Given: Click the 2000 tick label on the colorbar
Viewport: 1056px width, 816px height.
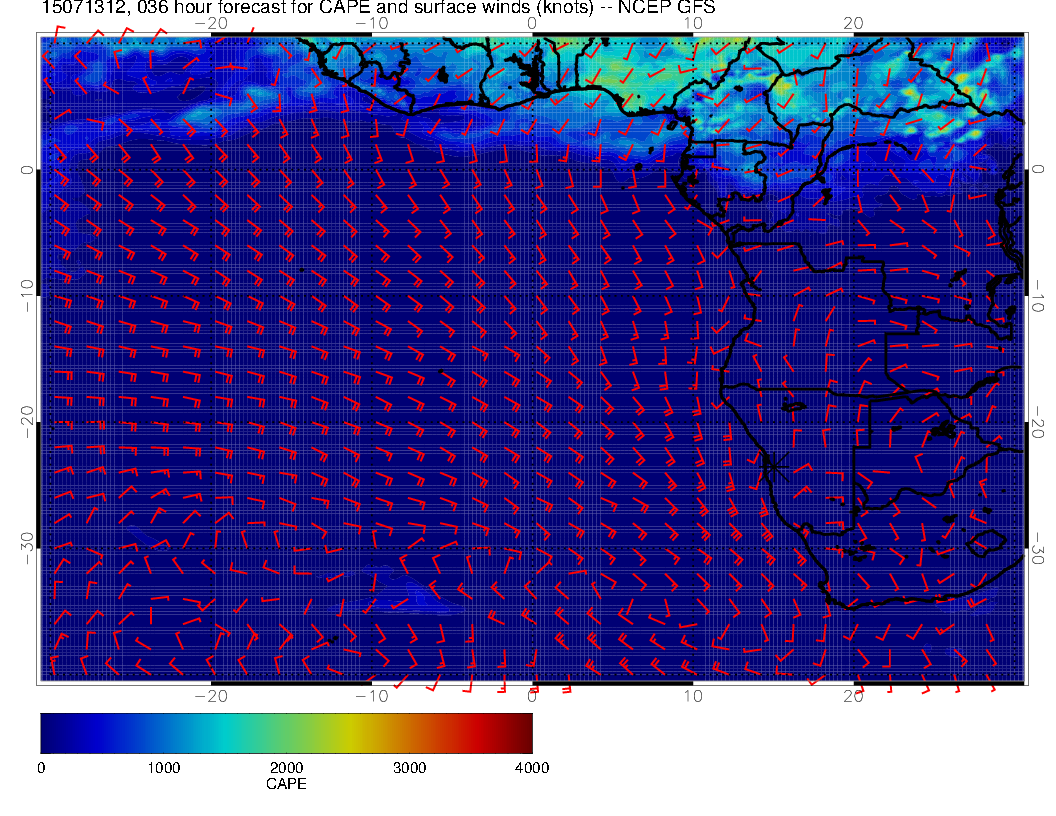Looking at the screenshot, I should coord(286,768).
